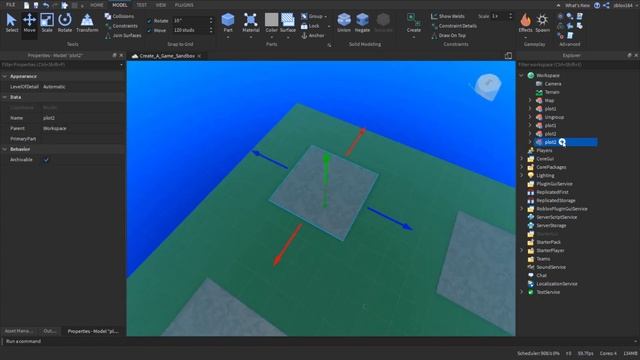Image resolution: width=640 pixels, height=360 pixels.
Task: Open the Surface tool
Action: pos(288,23)
